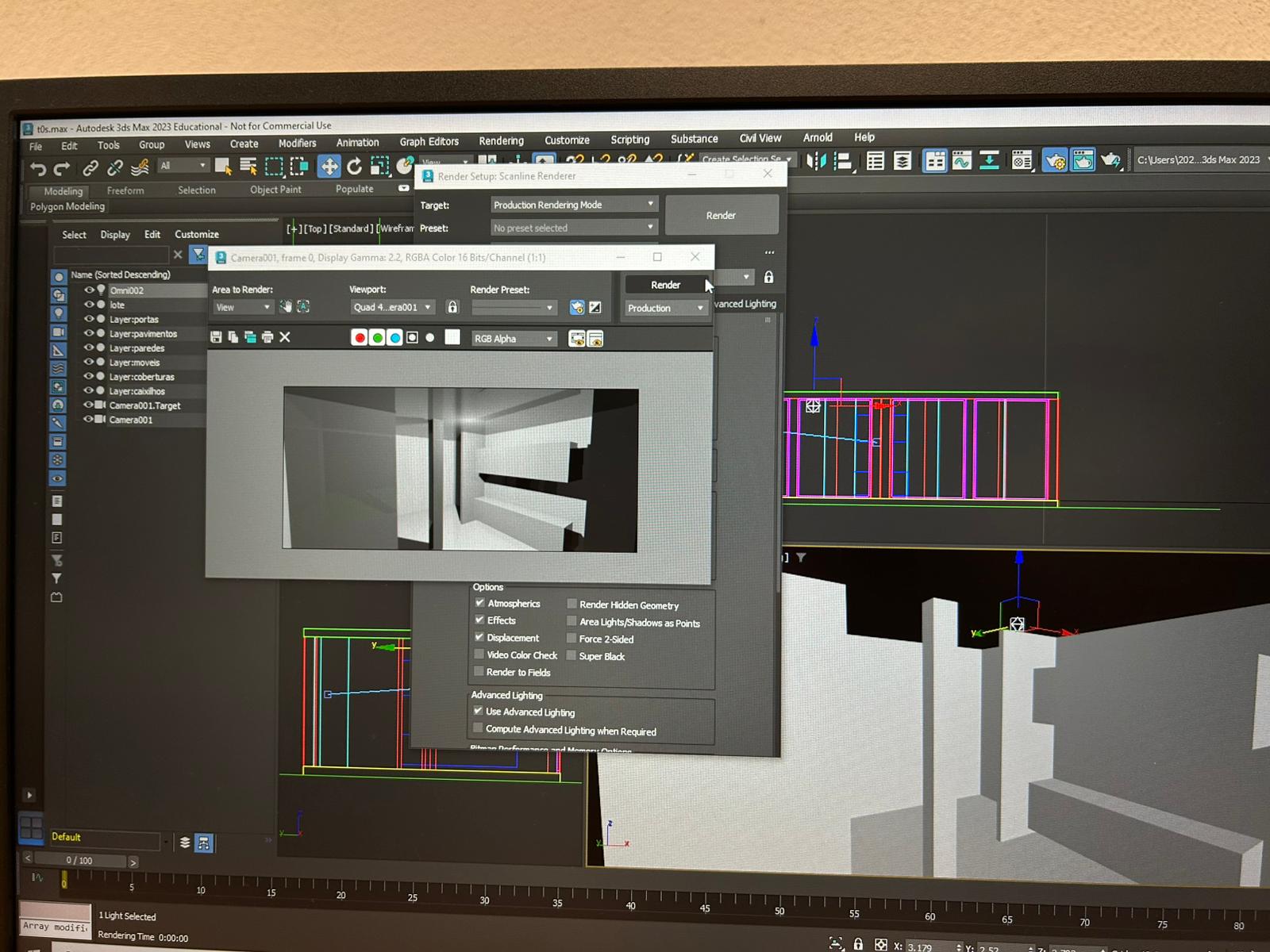The height and width of the screenshot is (952, 1270).
Task: Click the Undo arrow in main toolbar
Action: pos(37,168)
